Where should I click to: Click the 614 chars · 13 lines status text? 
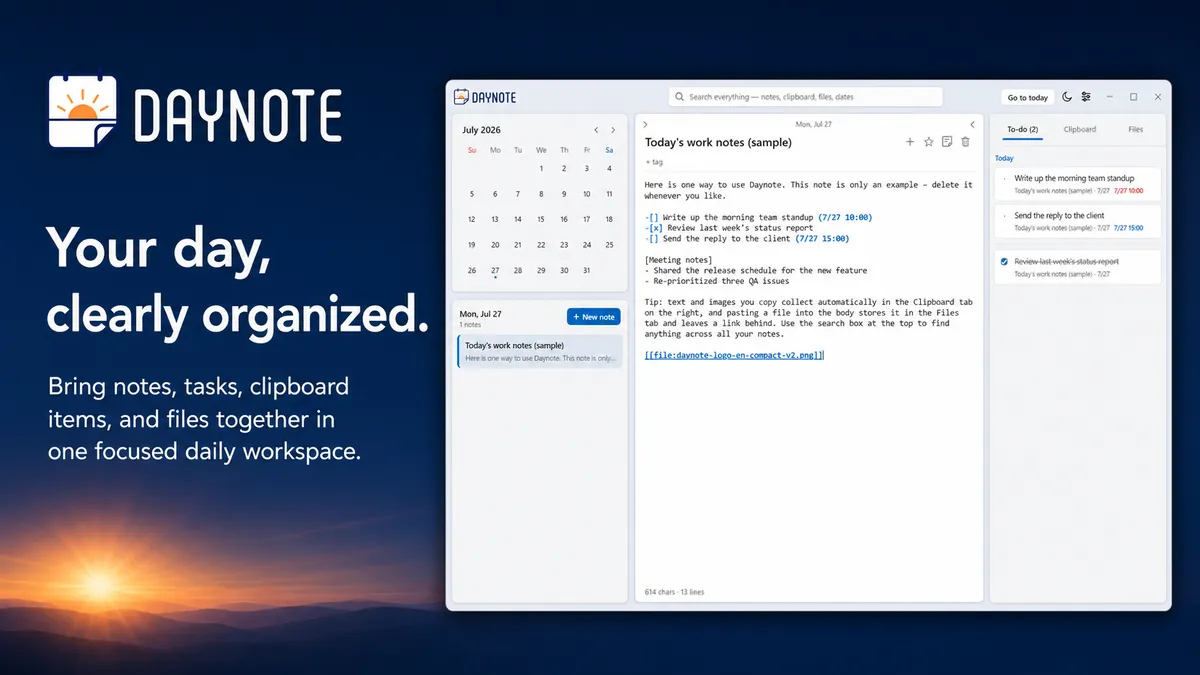click(675, 592)
